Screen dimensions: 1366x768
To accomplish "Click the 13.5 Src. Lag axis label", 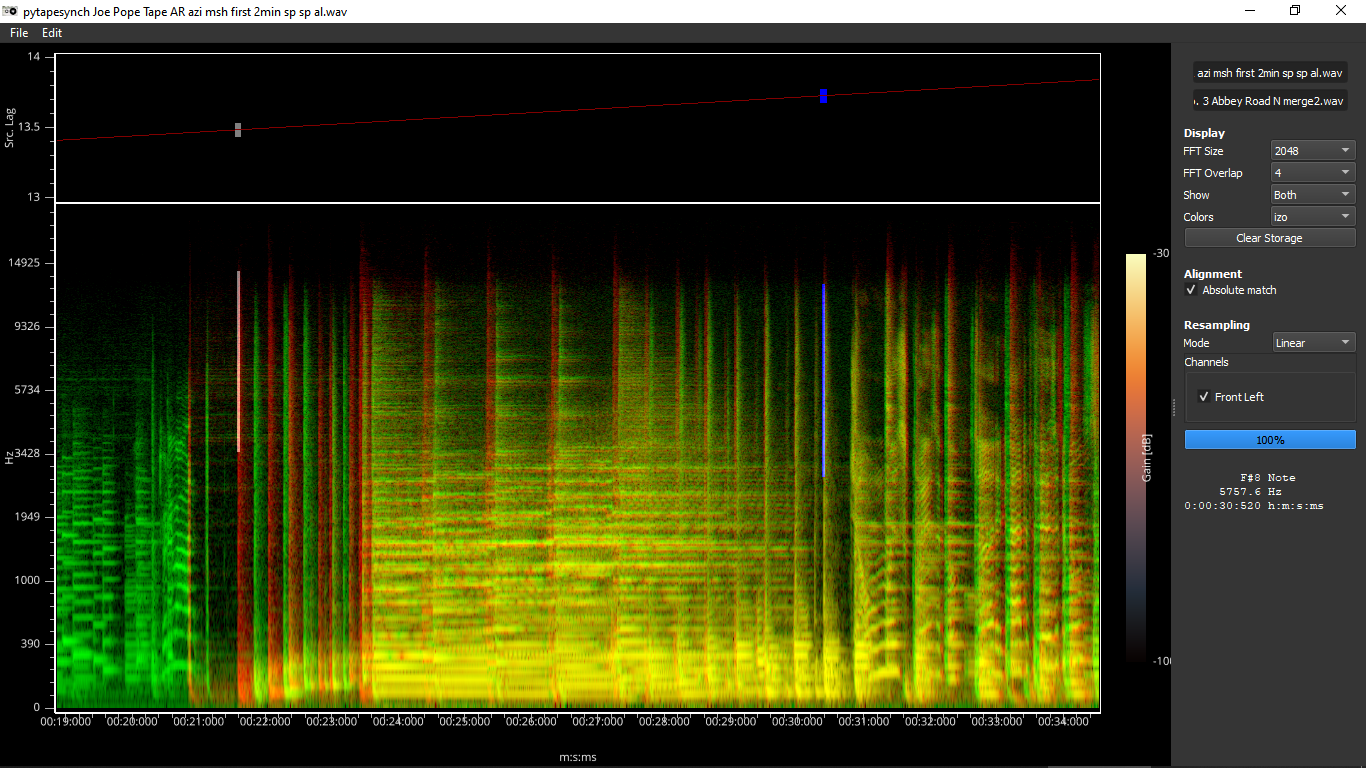I will click(27, 127).
